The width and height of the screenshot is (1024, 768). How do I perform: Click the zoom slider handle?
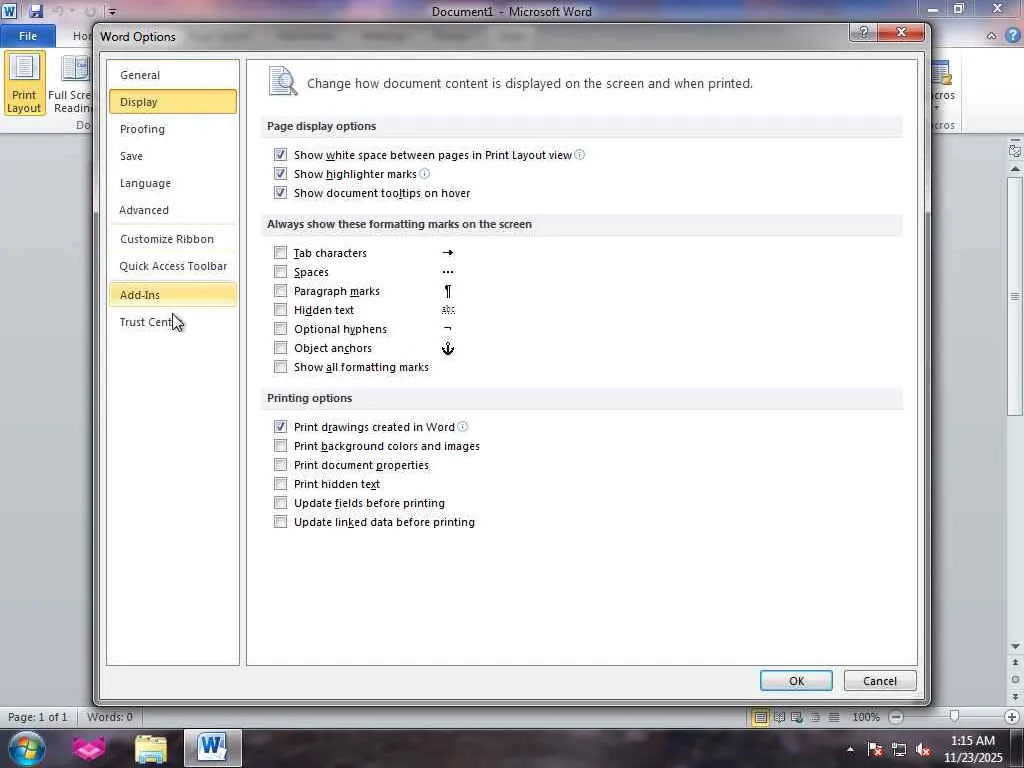click(954, 717)
